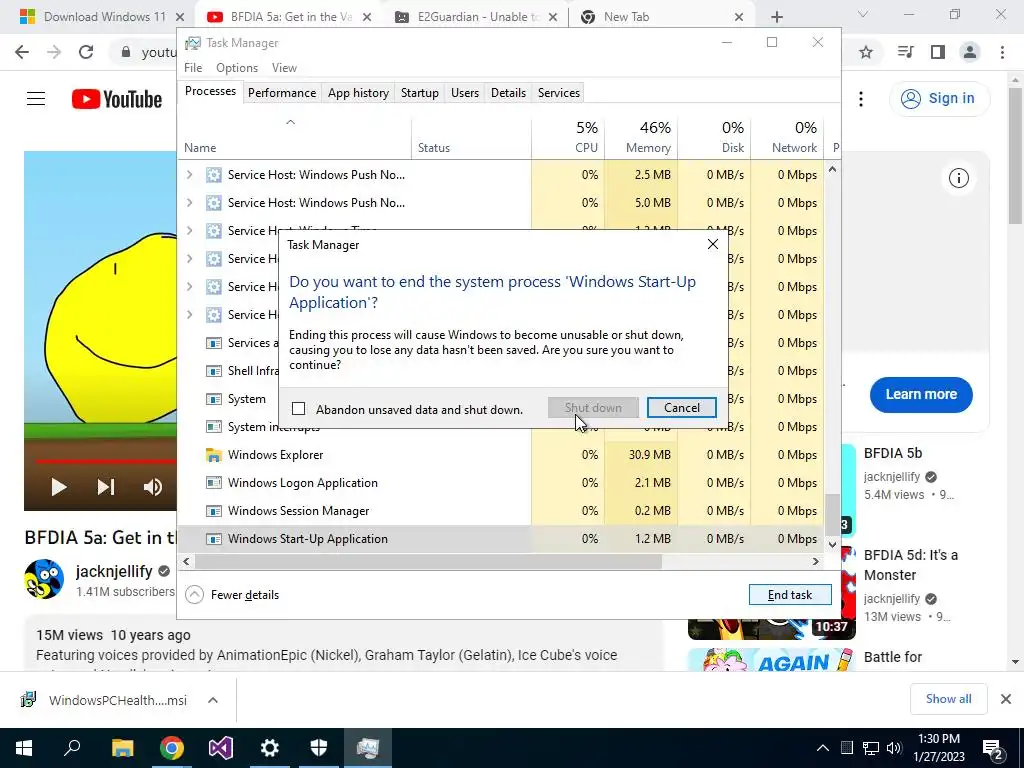Show hidden system tray icons

pos(822,748)
